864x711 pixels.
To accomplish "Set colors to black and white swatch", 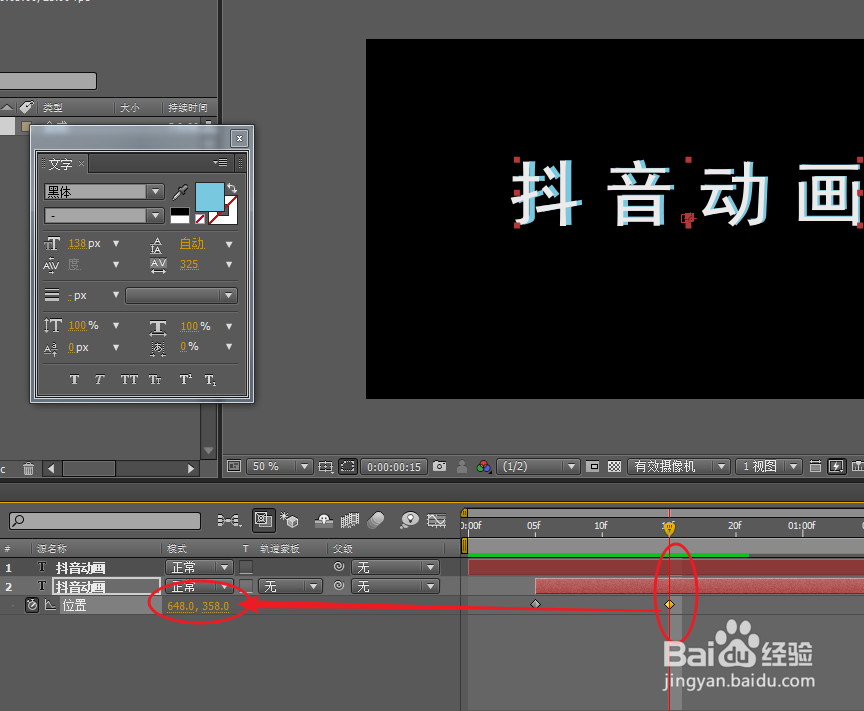I will point(180,215).
